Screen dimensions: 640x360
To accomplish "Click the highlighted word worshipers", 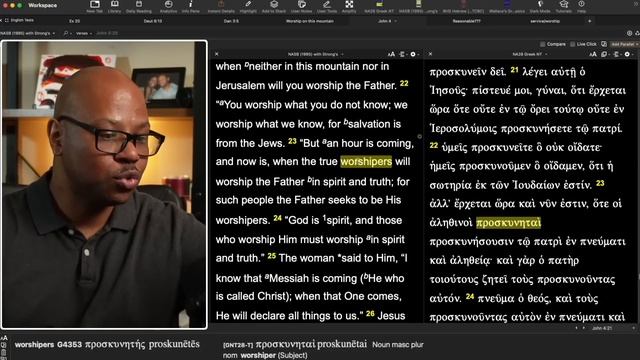I will [366, 162].
